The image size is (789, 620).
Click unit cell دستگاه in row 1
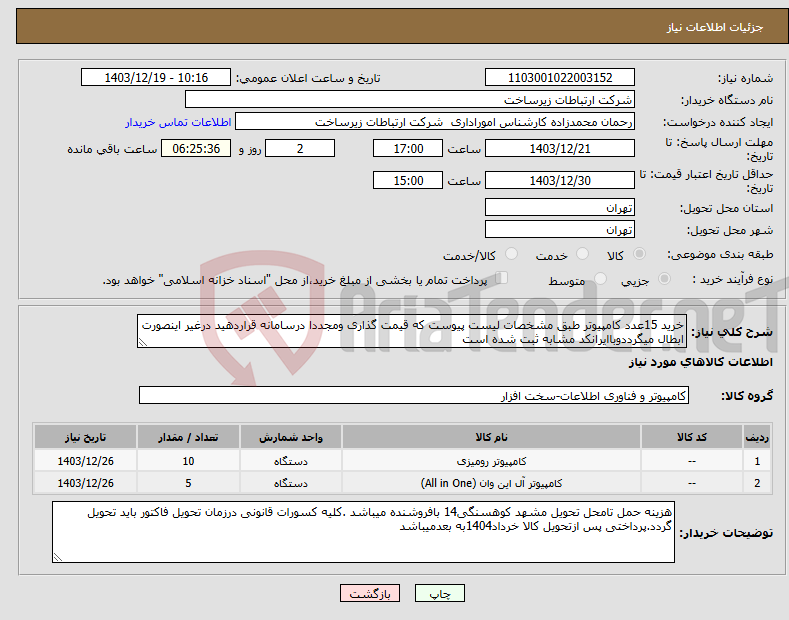tap(290, 461)
